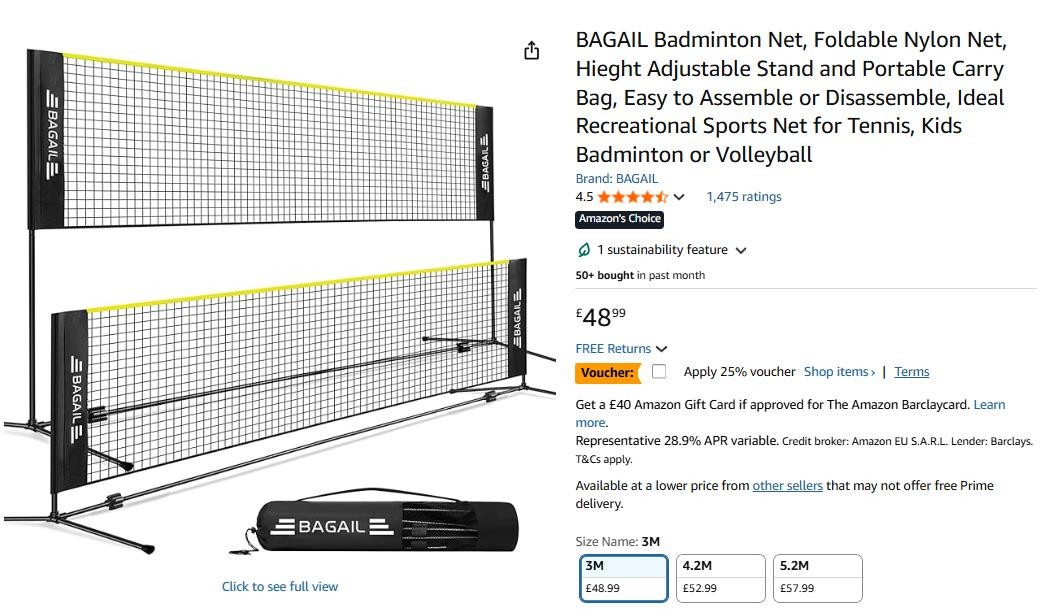Click Learn more about Barclaycard offer
Screen dimensions: 1057x611
click(x=989, y=405)
